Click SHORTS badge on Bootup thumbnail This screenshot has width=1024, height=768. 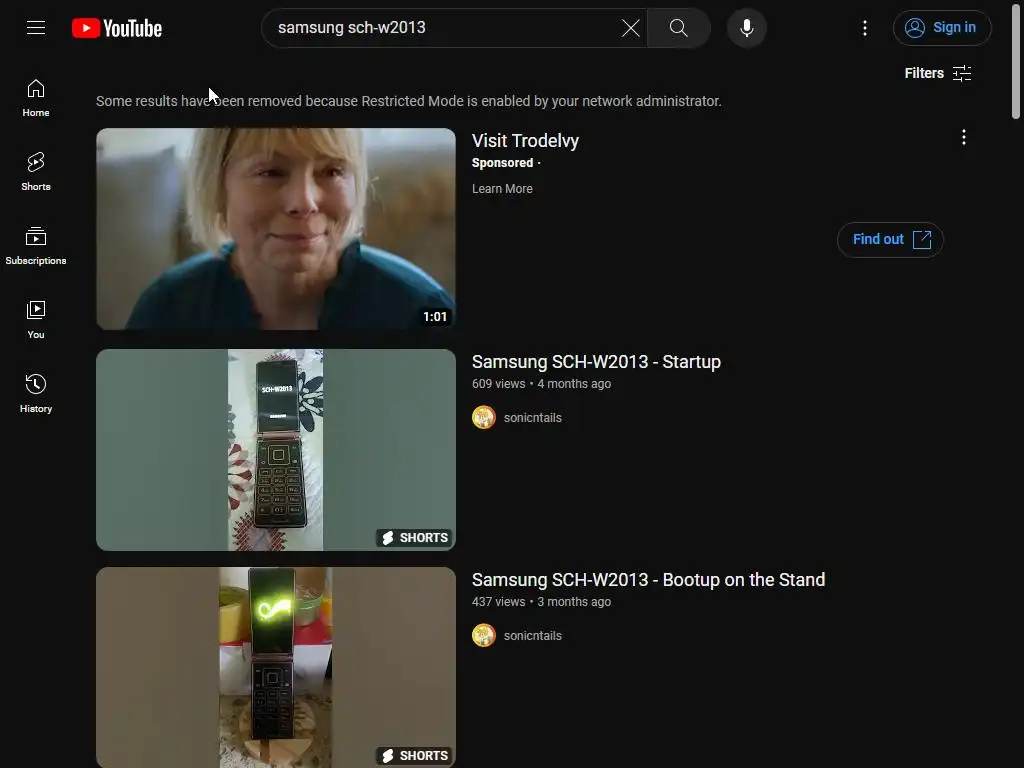click(x=415, y=756)
